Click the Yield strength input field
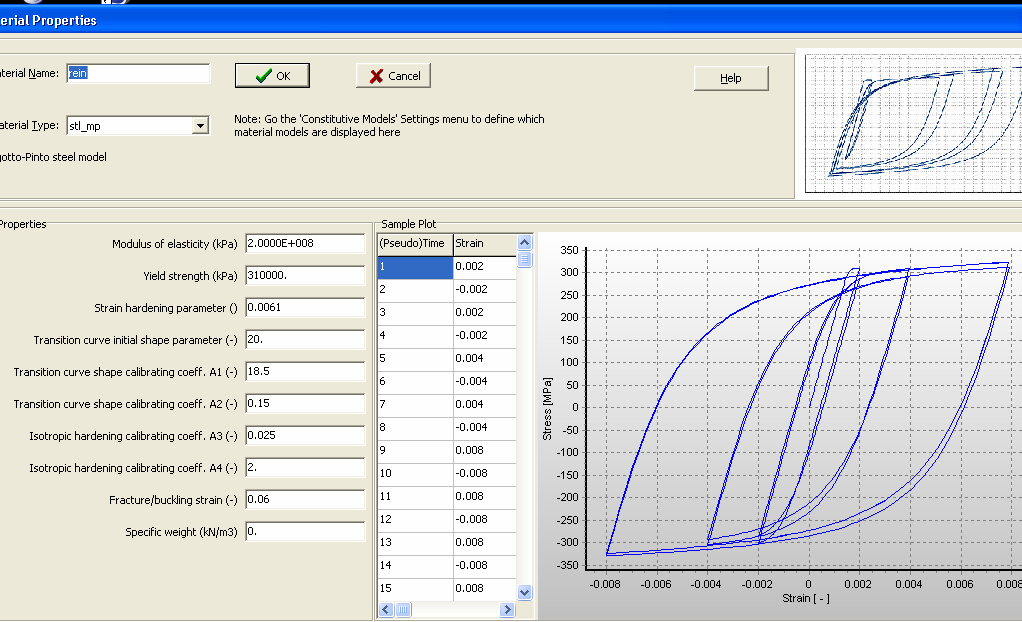This screenshot has width=1022, height=622. [305, 275]
